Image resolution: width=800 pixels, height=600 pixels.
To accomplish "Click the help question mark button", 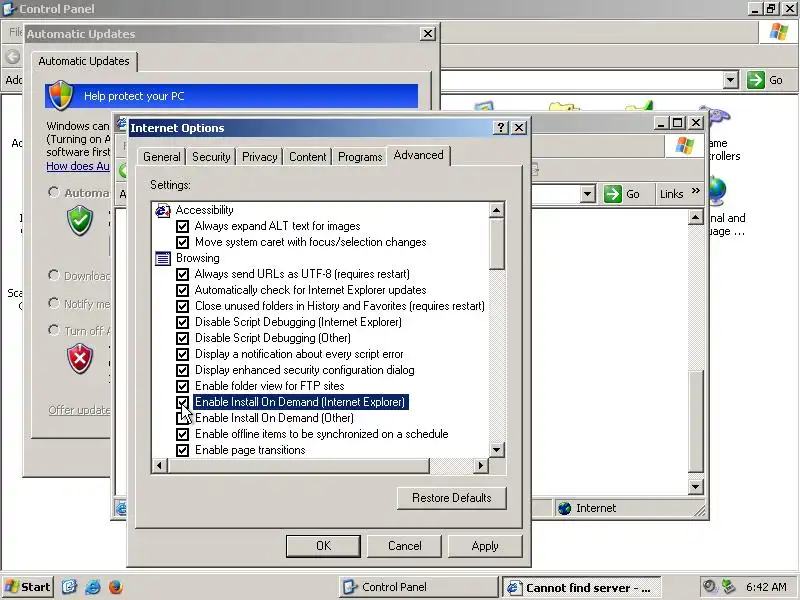I will (x=501, y=128).
